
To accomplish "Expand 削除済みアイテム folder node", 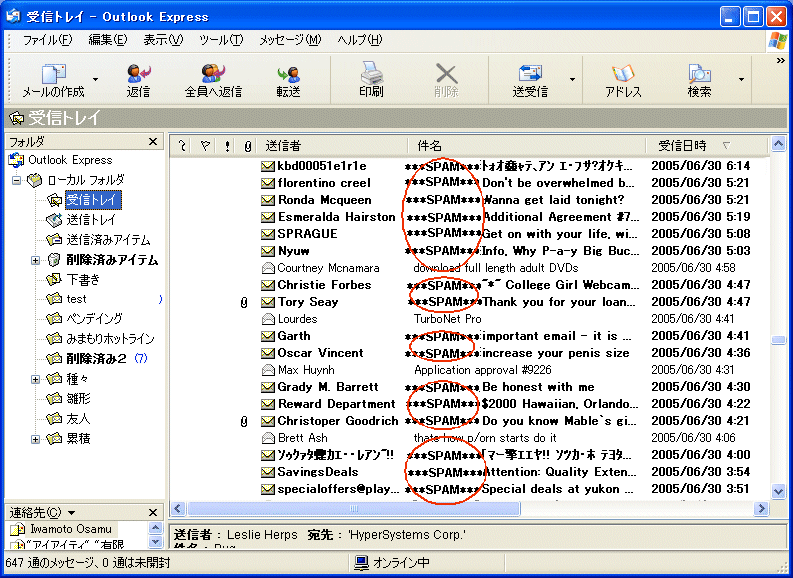I will pos(35,260).
